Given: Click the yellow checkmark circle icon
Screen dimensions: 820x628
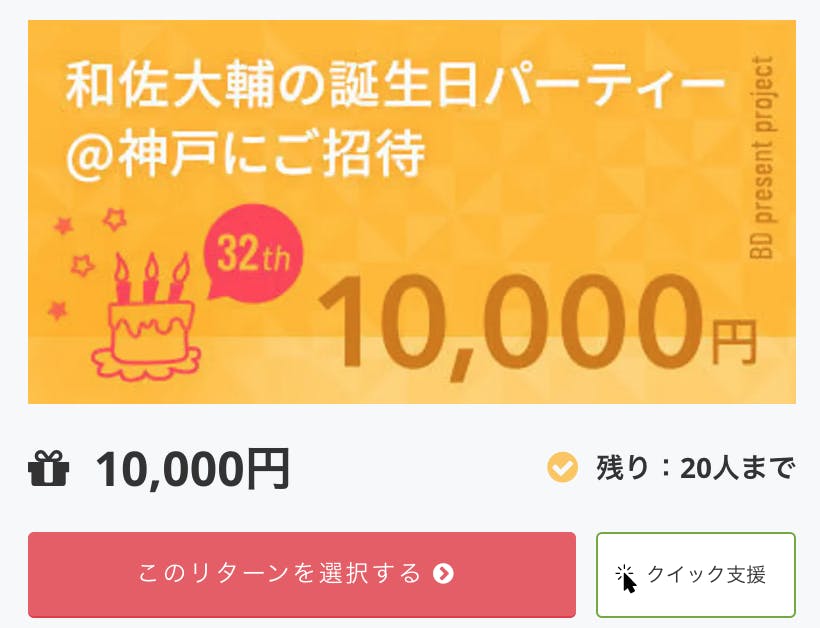Looking at the screenshot, I should pyautogui.click(x=563, y=467).
